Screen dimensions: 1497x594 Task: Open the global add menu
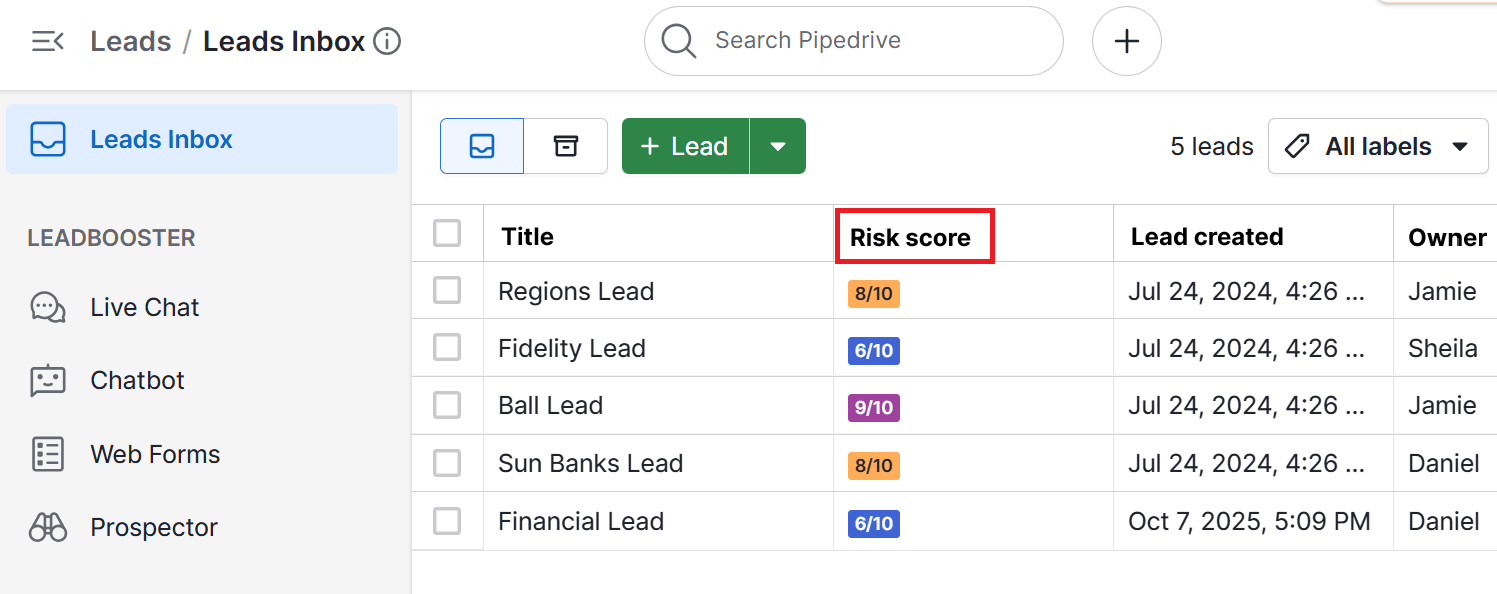(1126, 41)
